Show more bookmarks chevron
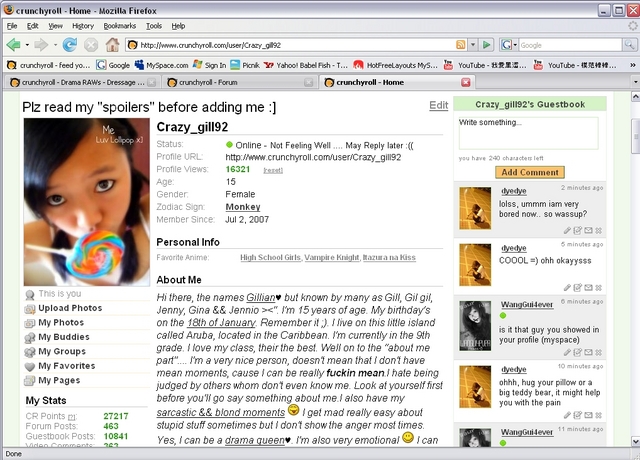Viewport: 640px width, 460px height. coord(632,65)
